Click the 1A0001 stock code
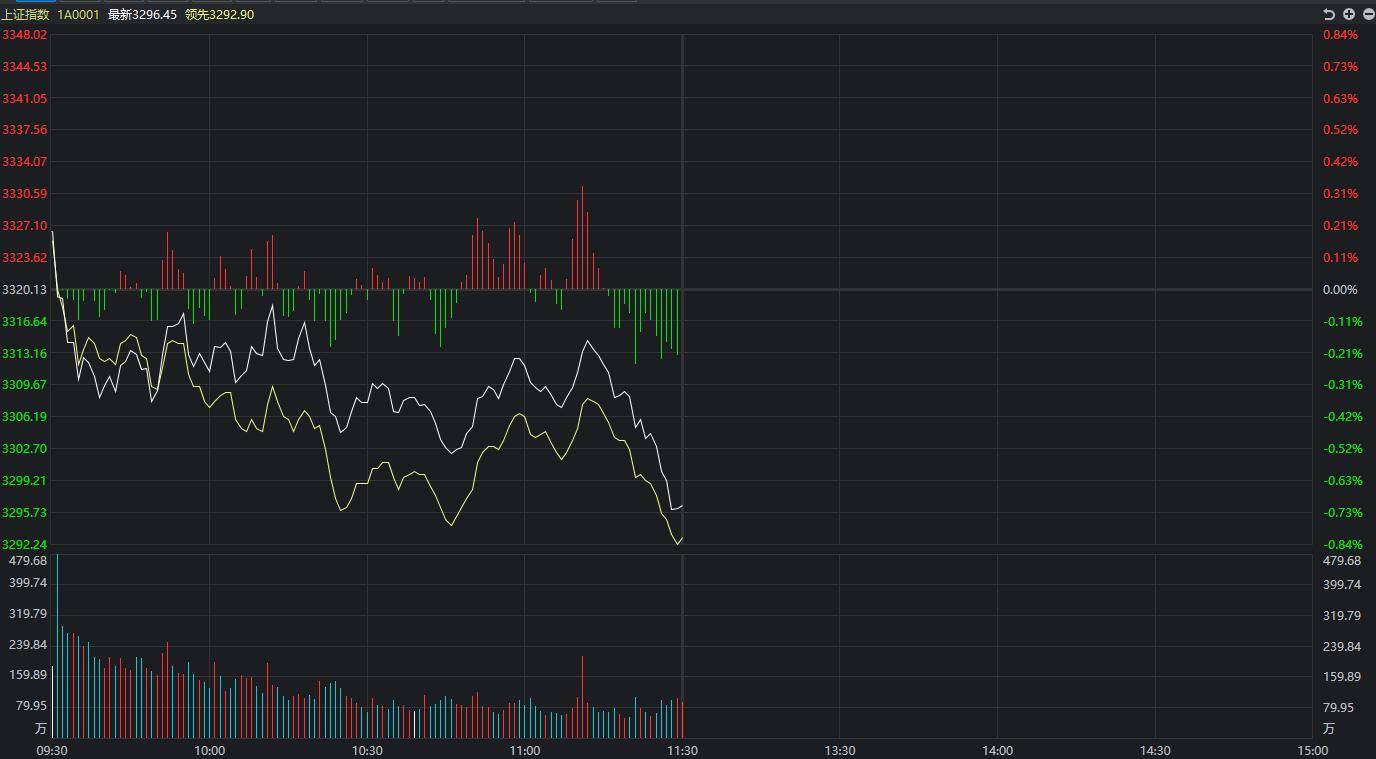The width and height of the screenshot is (1376, 759). tap(78, 15)
